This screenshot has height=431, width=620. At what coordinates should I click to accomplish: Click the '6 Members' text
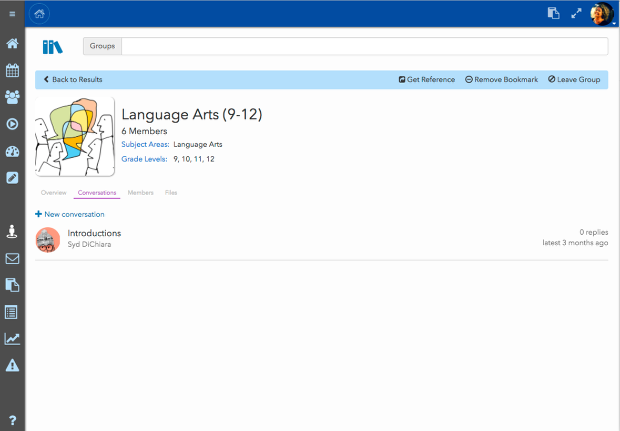(144, 131)
